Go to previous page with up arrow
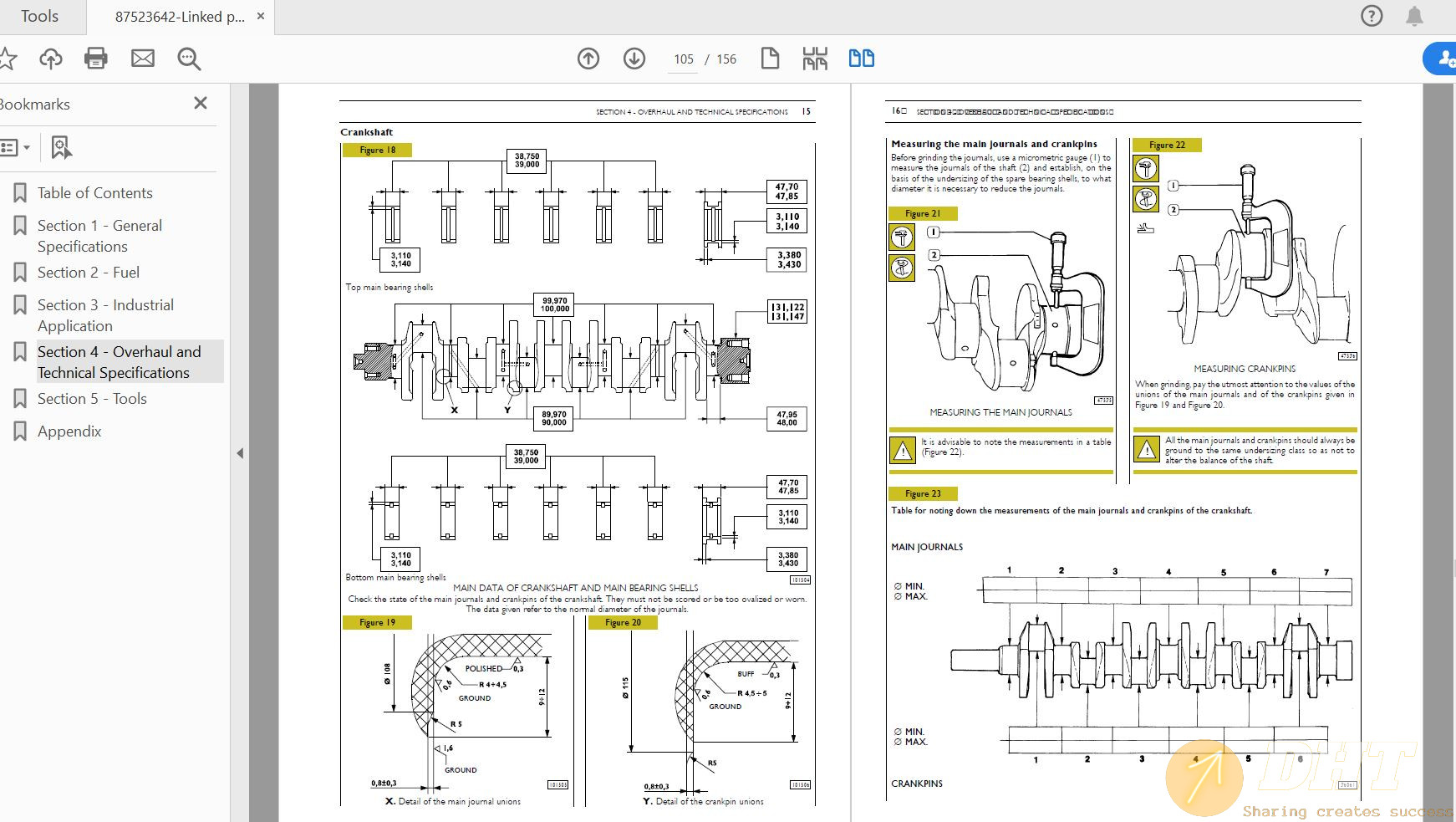 pos(588,59)
